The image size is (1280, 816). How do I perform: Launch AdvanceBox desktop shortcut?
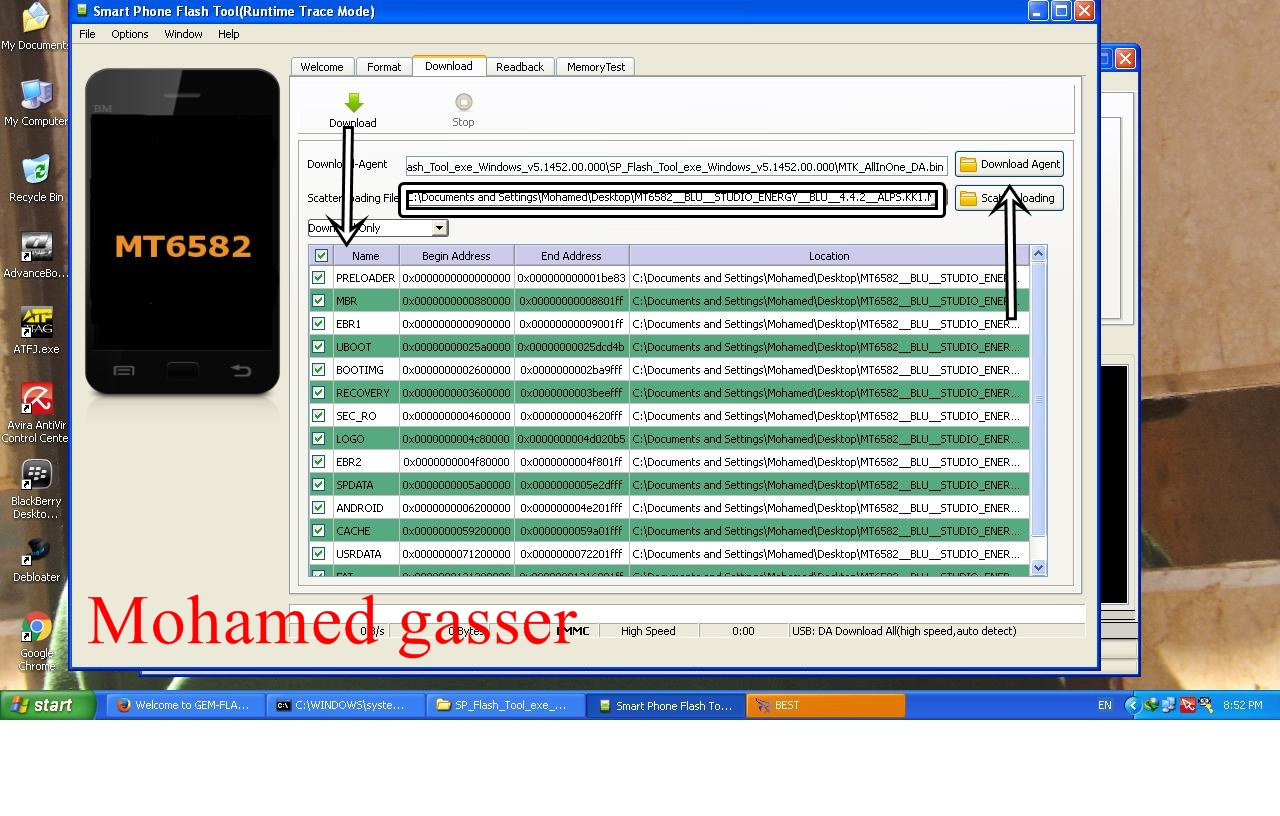coord(36,254)
